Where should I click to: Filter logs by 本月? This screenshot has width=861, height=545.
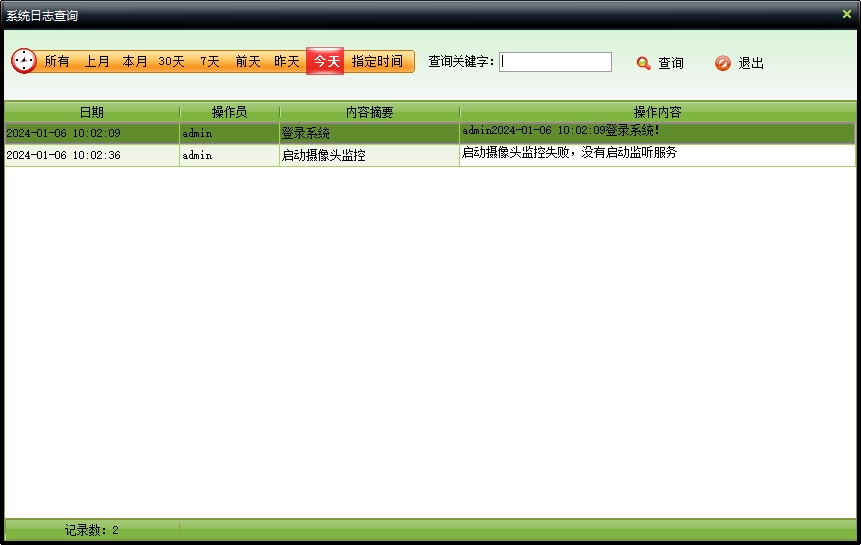pyautogui.click(x=135, y=62)
